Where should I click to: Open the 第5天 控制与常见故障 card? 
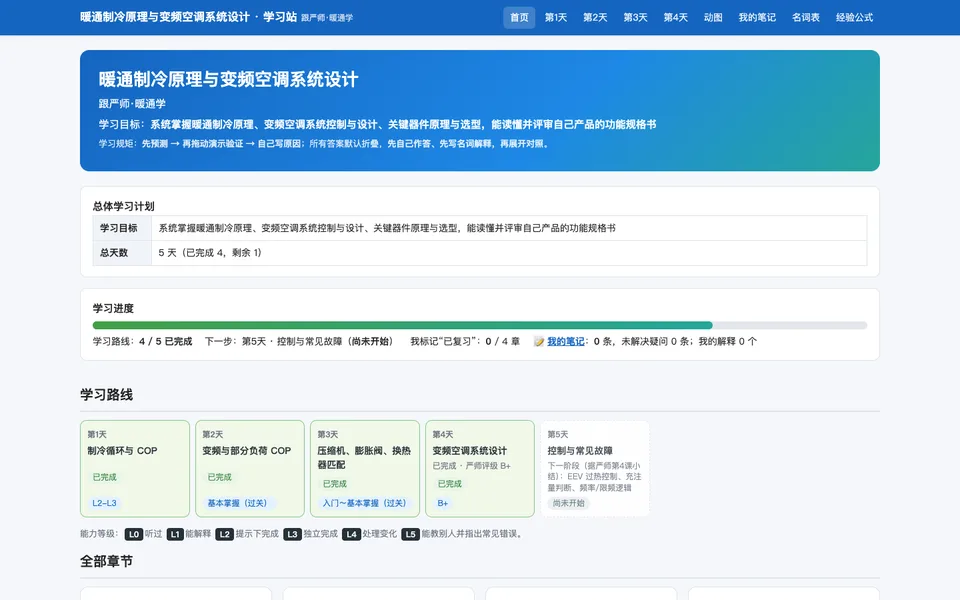click(595, 469)
